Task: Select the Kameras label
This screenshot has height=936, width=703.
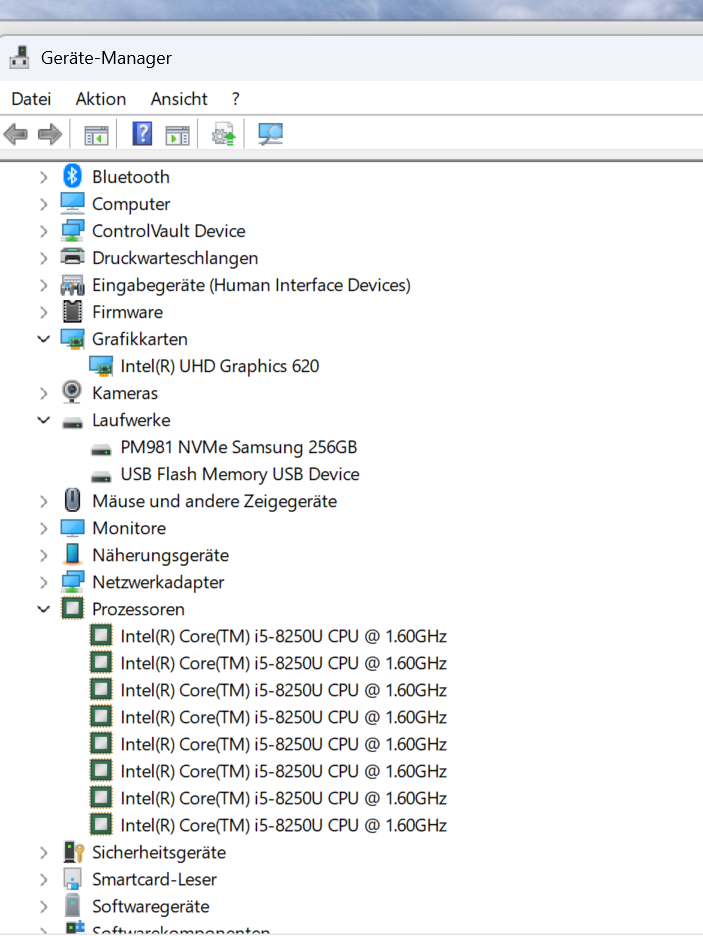Action: pos(125,393)
